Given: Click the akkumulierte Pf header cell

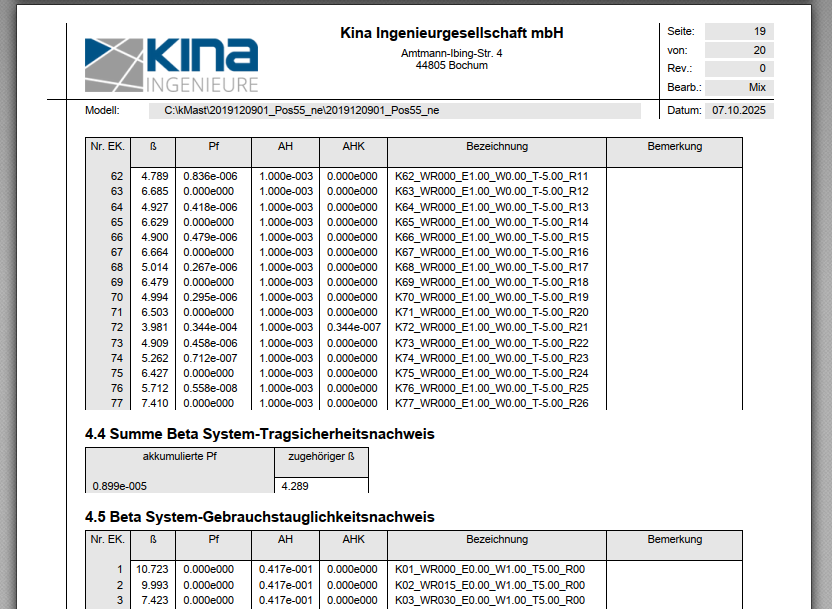Looking at the screenshot, I should coord(179,457).
